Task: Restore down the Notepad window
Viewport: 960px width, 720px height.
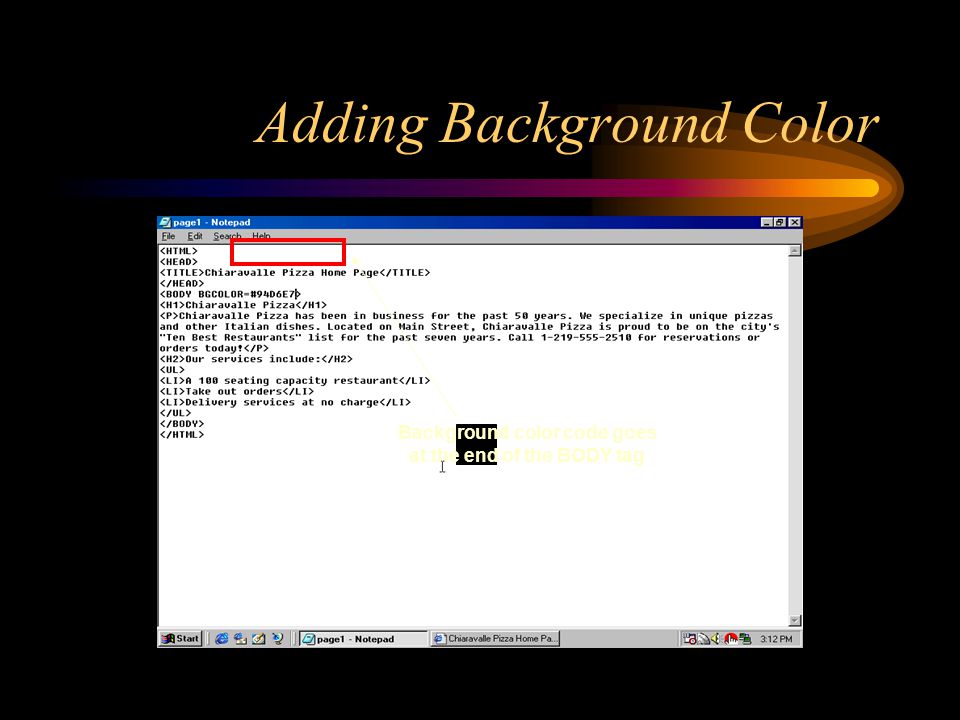Action: click(x=779, y=222)
